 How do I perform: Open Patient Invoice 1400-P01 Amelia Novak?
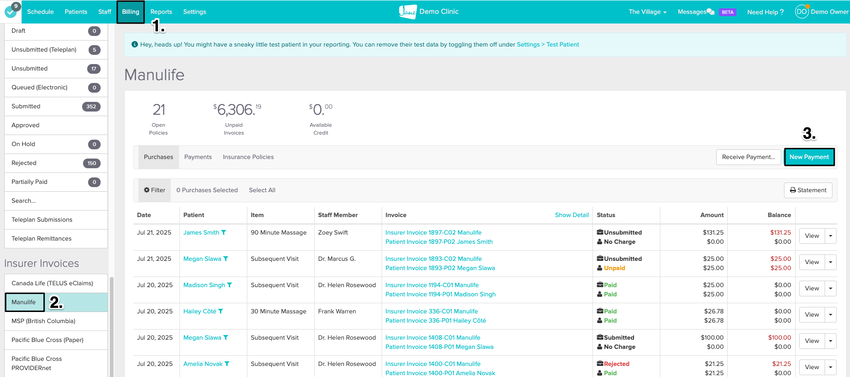[441, 373]
